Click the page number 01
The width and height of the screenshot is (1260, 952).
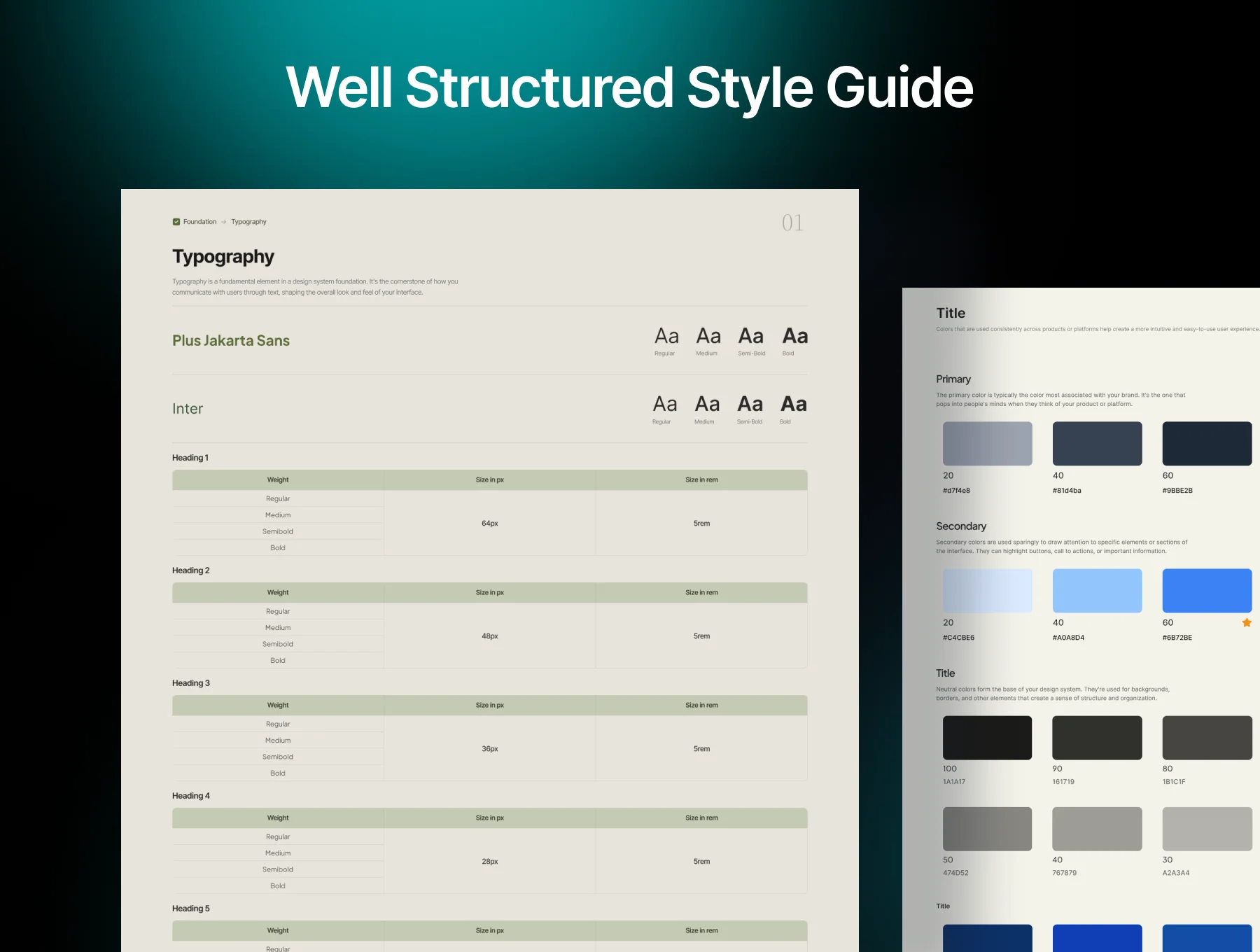click(792, 223)
